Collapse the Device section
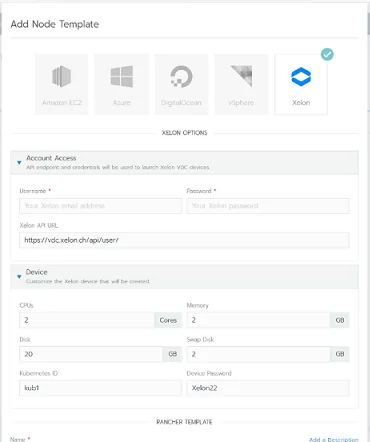This screenshot has width=370, height=442. click(19, 277)
